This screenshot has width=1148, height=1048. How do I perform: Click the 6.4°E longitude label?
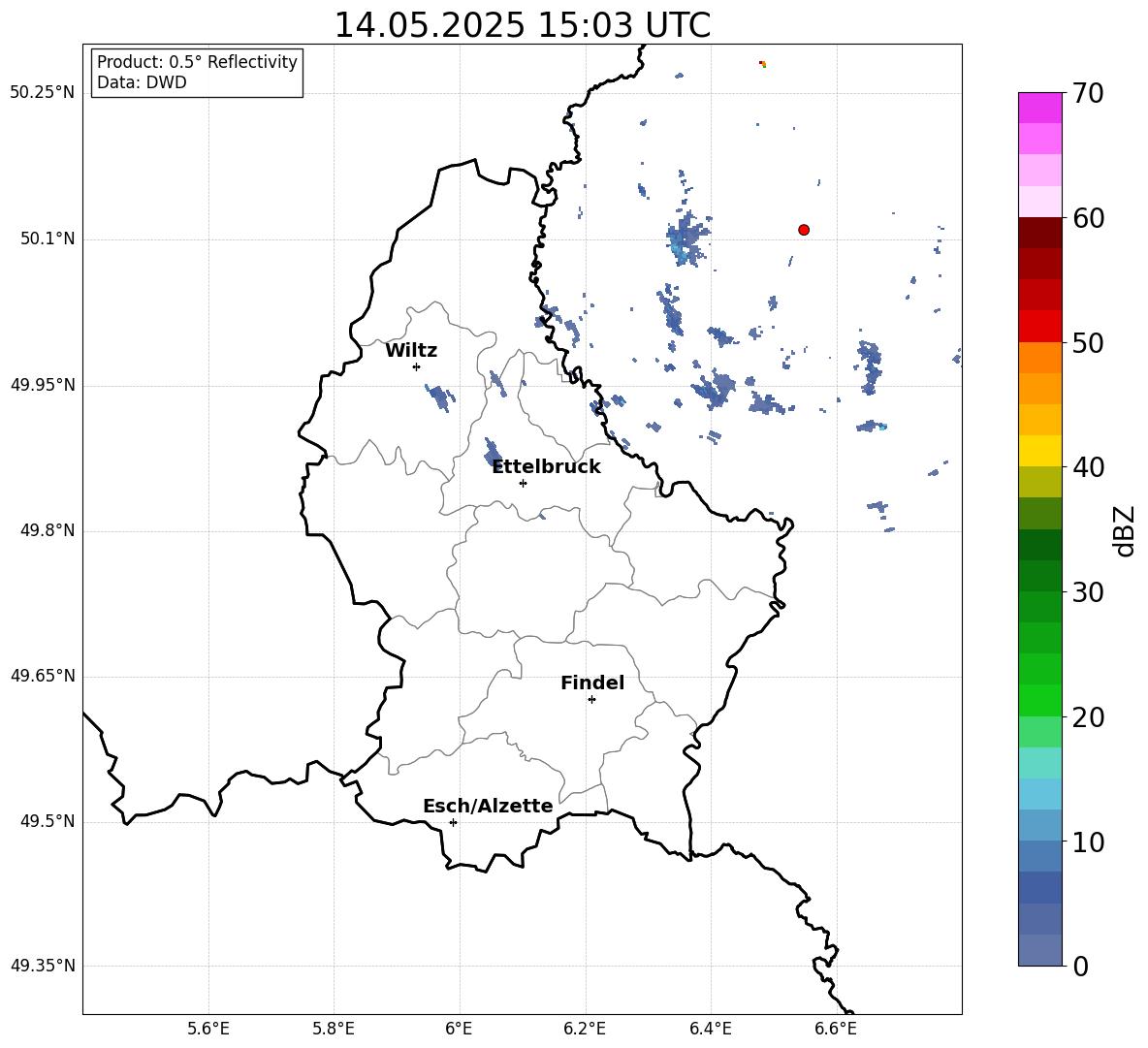pyautogui.click(x=710, y=1029)
